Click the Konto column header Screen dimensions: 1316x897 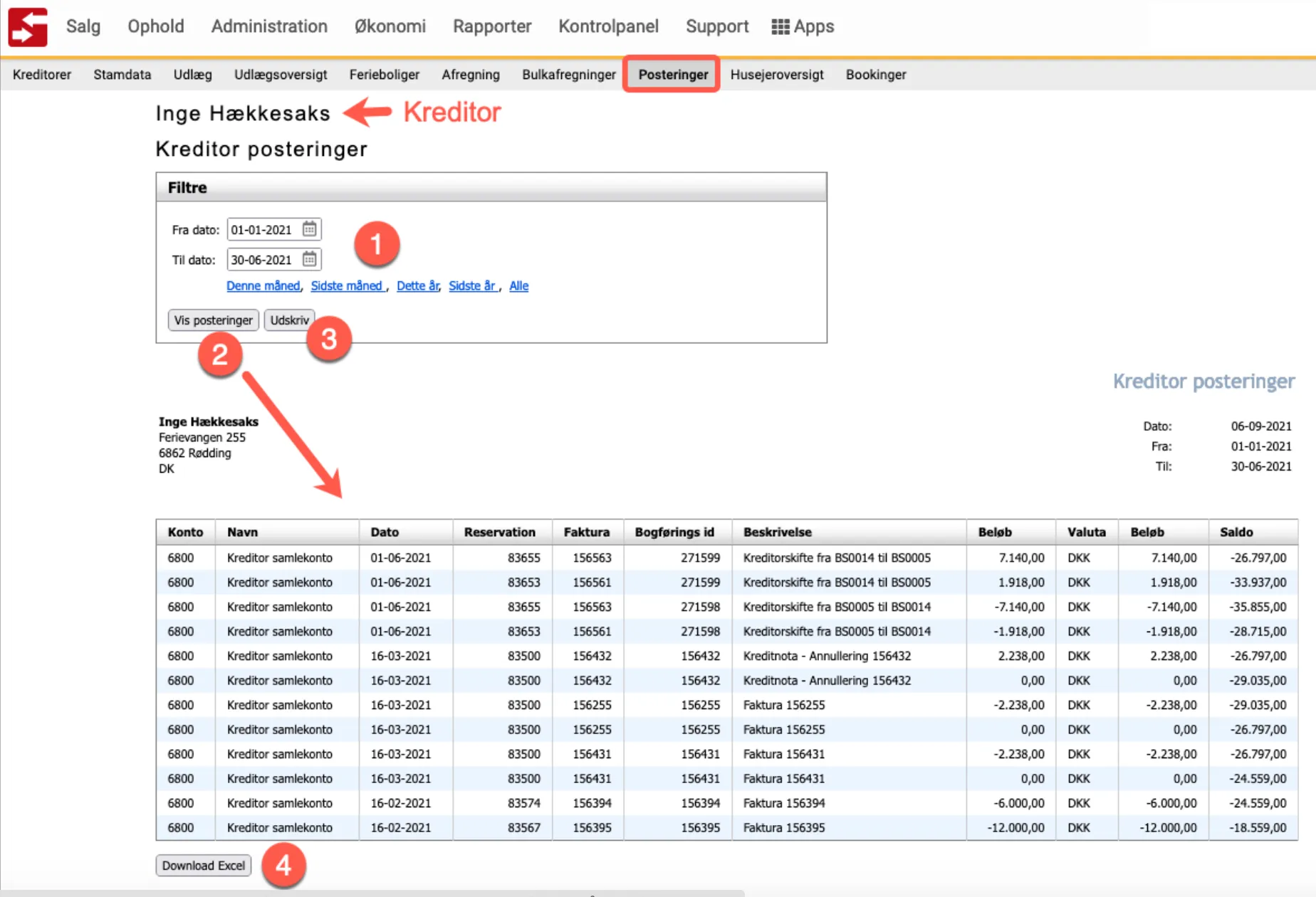185,532
